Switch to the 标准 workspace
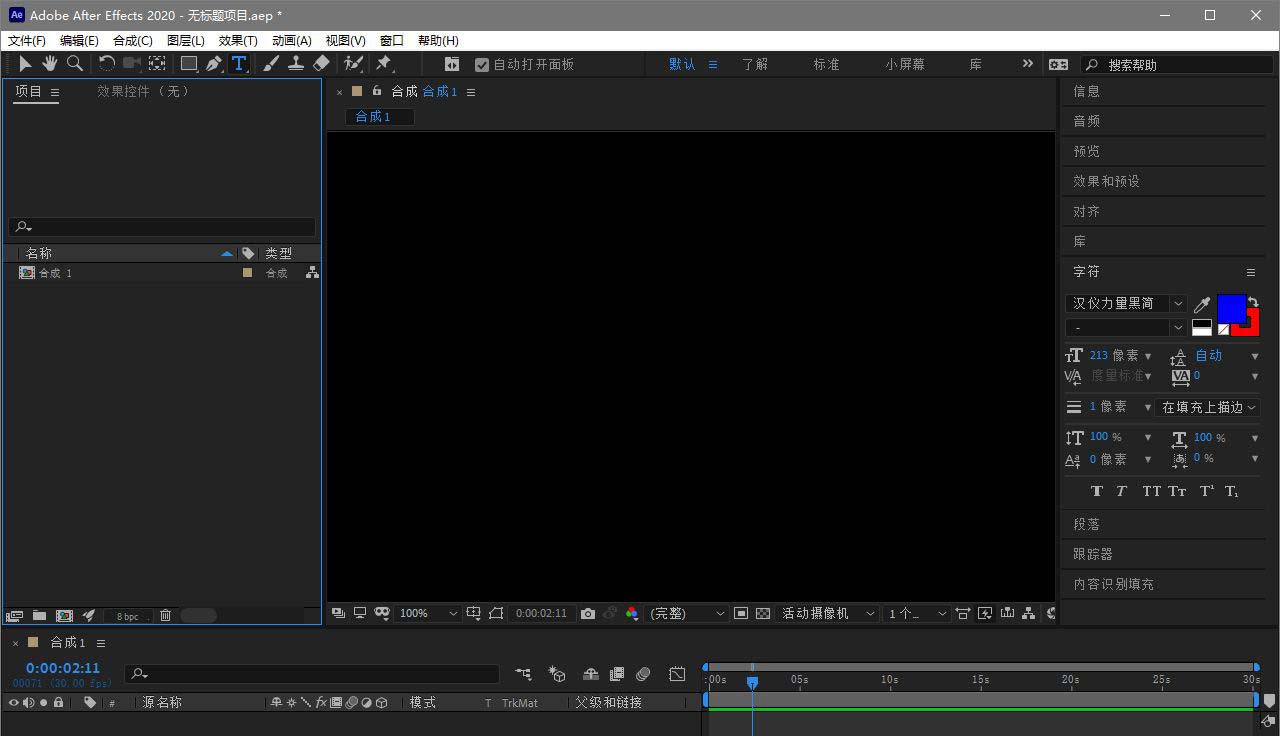Screen dimensions: 1280x736 click(826, 64)
